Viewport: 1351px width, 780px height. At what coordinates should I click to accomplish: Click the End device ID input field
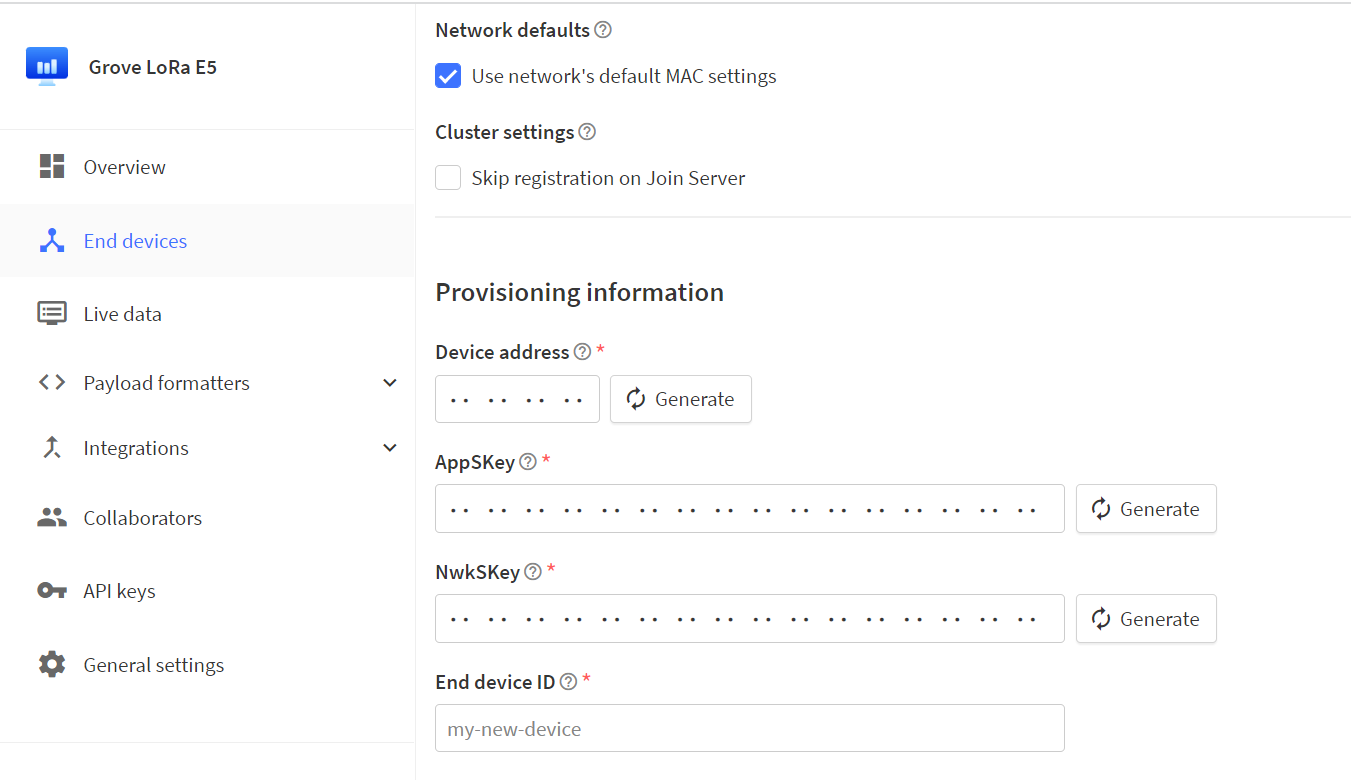(x=749, y=728)
